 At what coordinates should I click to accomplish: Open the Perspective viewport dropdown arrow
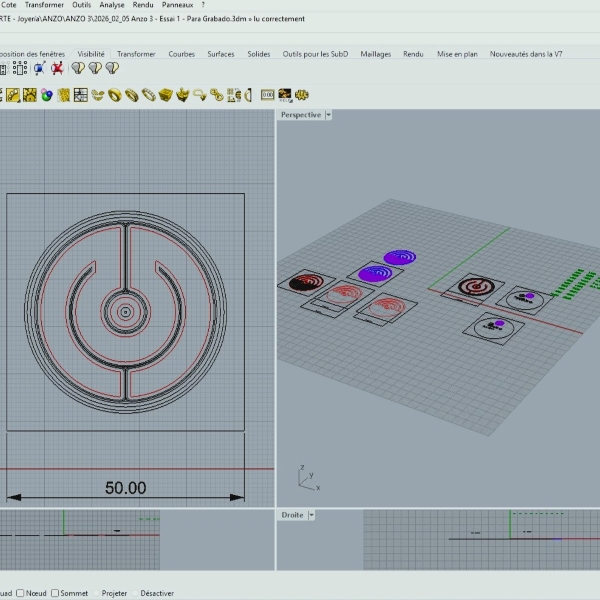[329, 115]
